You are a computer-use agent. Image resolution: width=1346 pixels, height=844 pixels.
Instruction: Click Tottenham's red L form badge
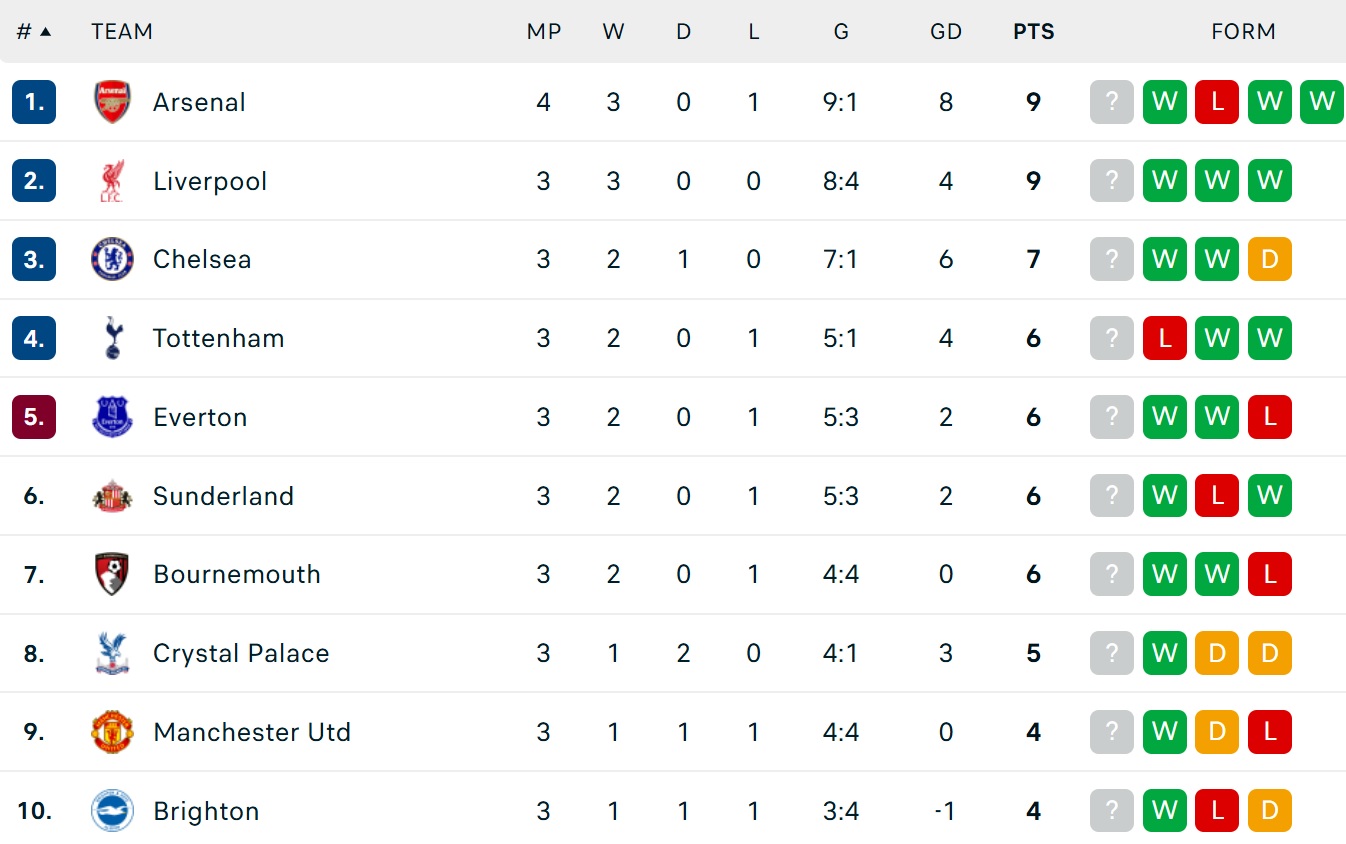[1165, 338]
